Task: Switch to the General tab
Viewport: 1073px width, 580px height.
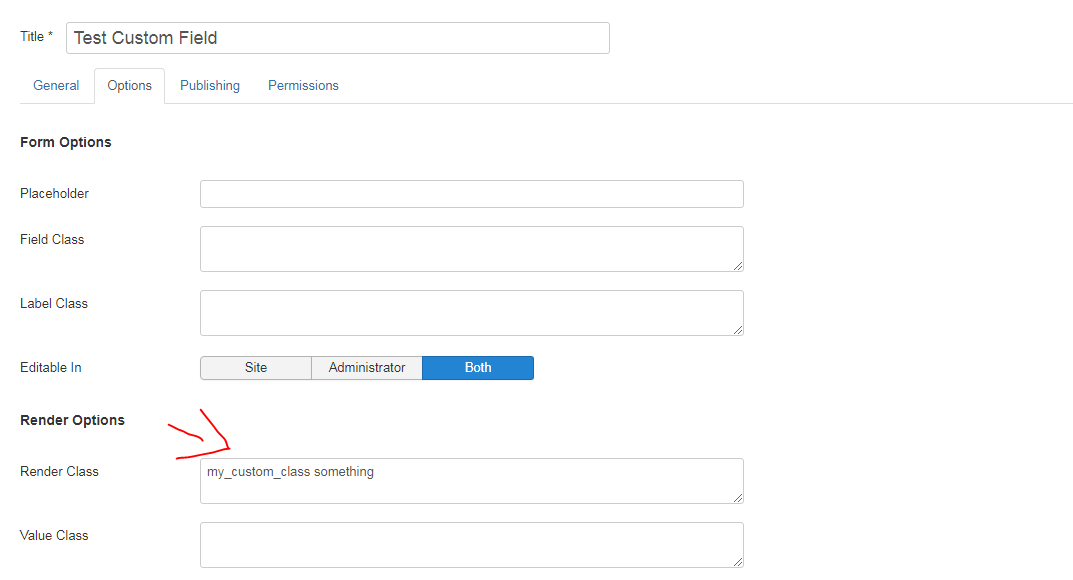Action: tap(56, 86)
